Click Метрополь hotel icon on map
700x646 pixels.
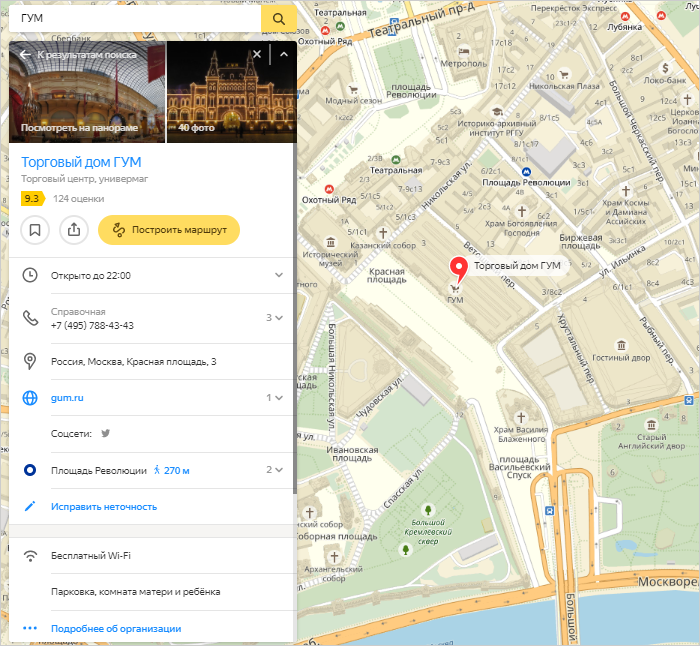click(x=464, y=51)
